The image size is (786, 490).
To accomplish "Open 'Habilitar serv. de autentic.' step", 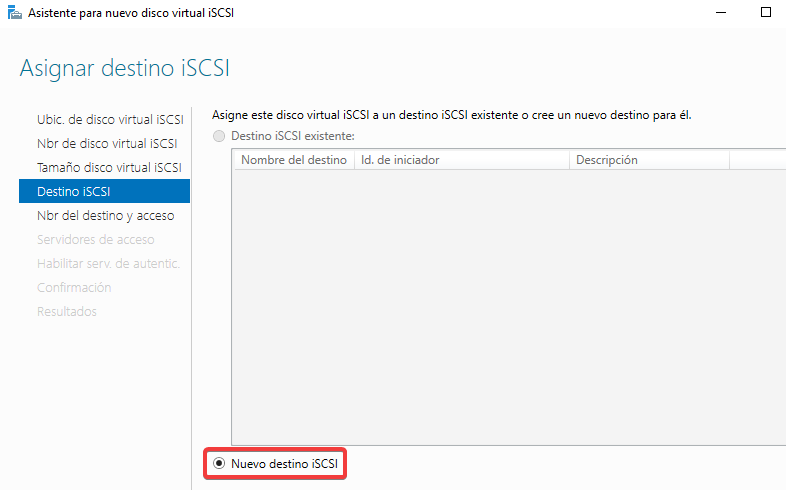I will (x=108, y=263).
